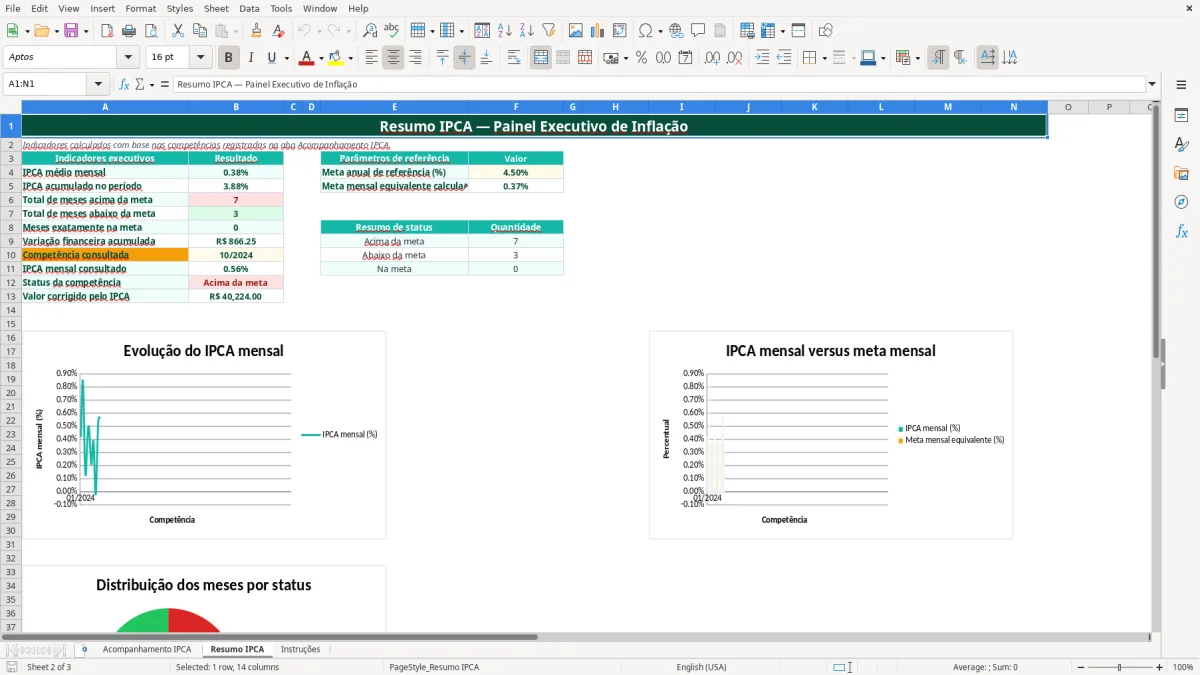This screenshot has width=1200, height=675.
Task: Click the zoom out minus button
Action: pyautogui.click(x=1080, y=667)
